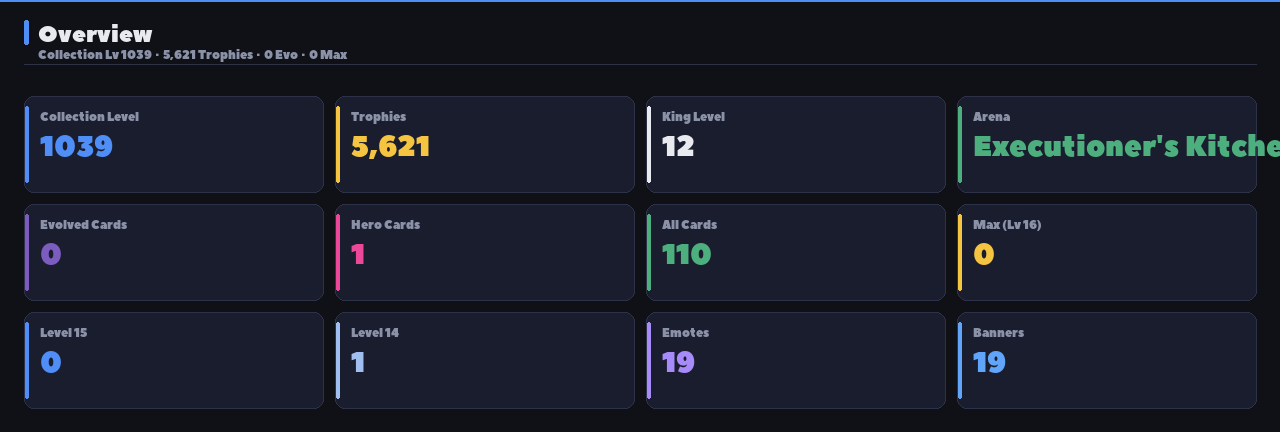Select the Evolved Cards stat card
This screenshot has height=432, width=1280.
tap(174, 252)
